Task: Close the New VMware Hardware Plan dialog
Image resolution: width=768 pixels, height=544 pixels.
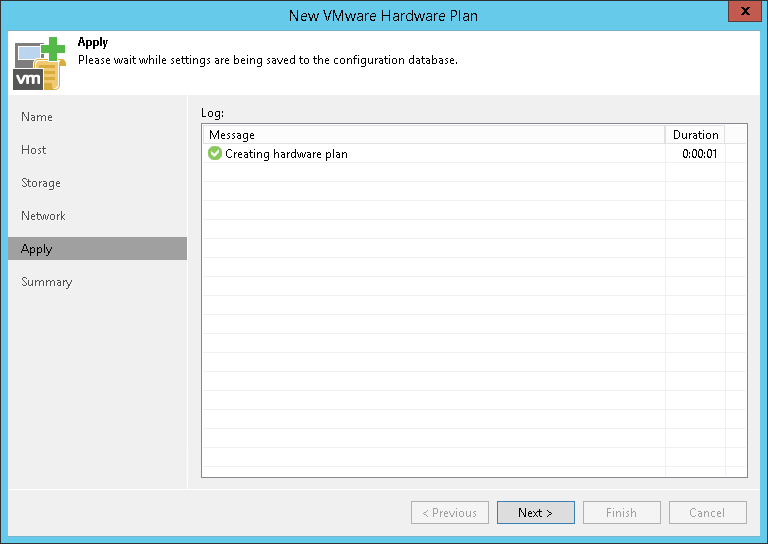Action: pyautogui.click(x=745, y=11)
